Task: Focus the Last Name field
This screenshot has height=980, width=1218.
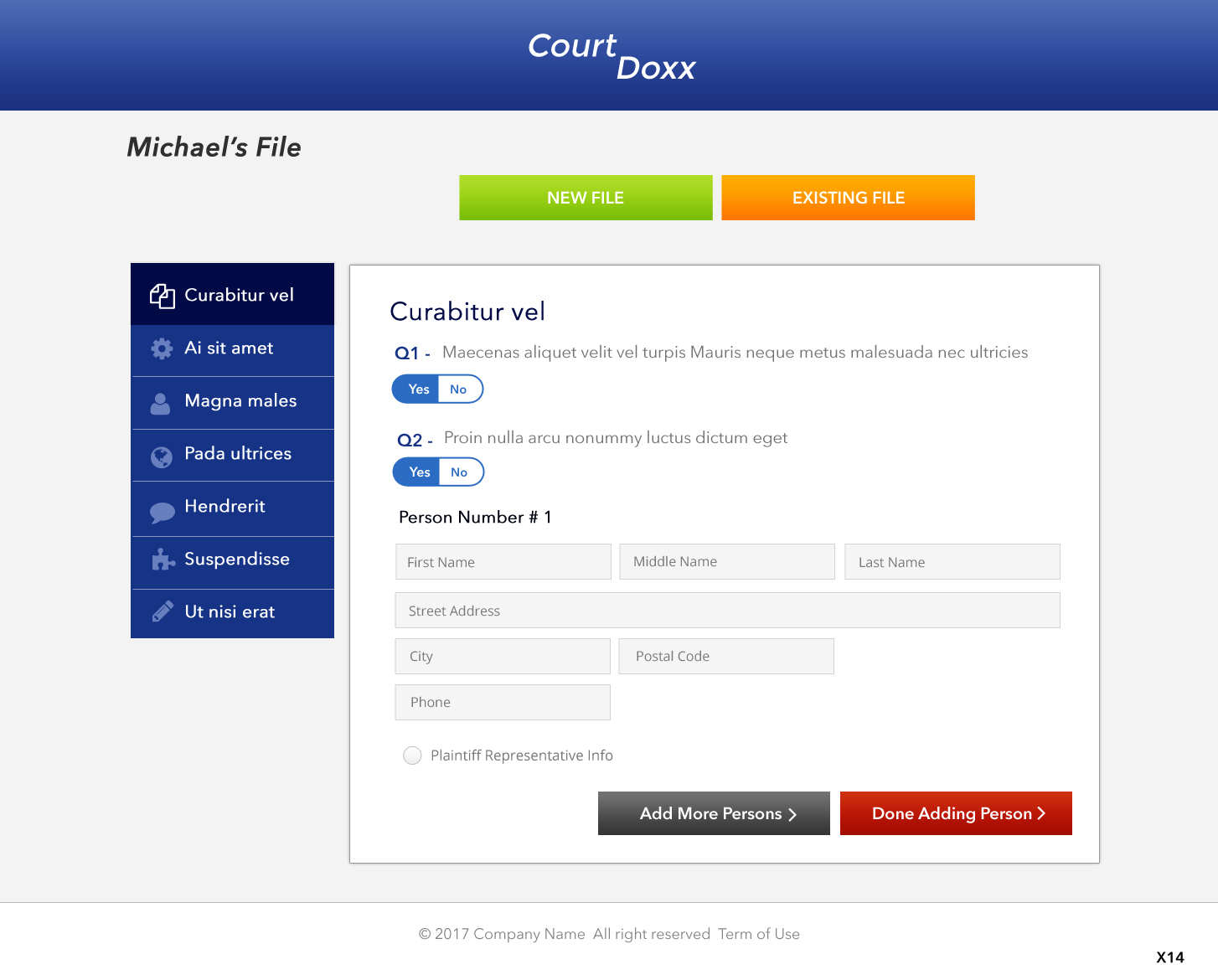Action: point(952,562)
